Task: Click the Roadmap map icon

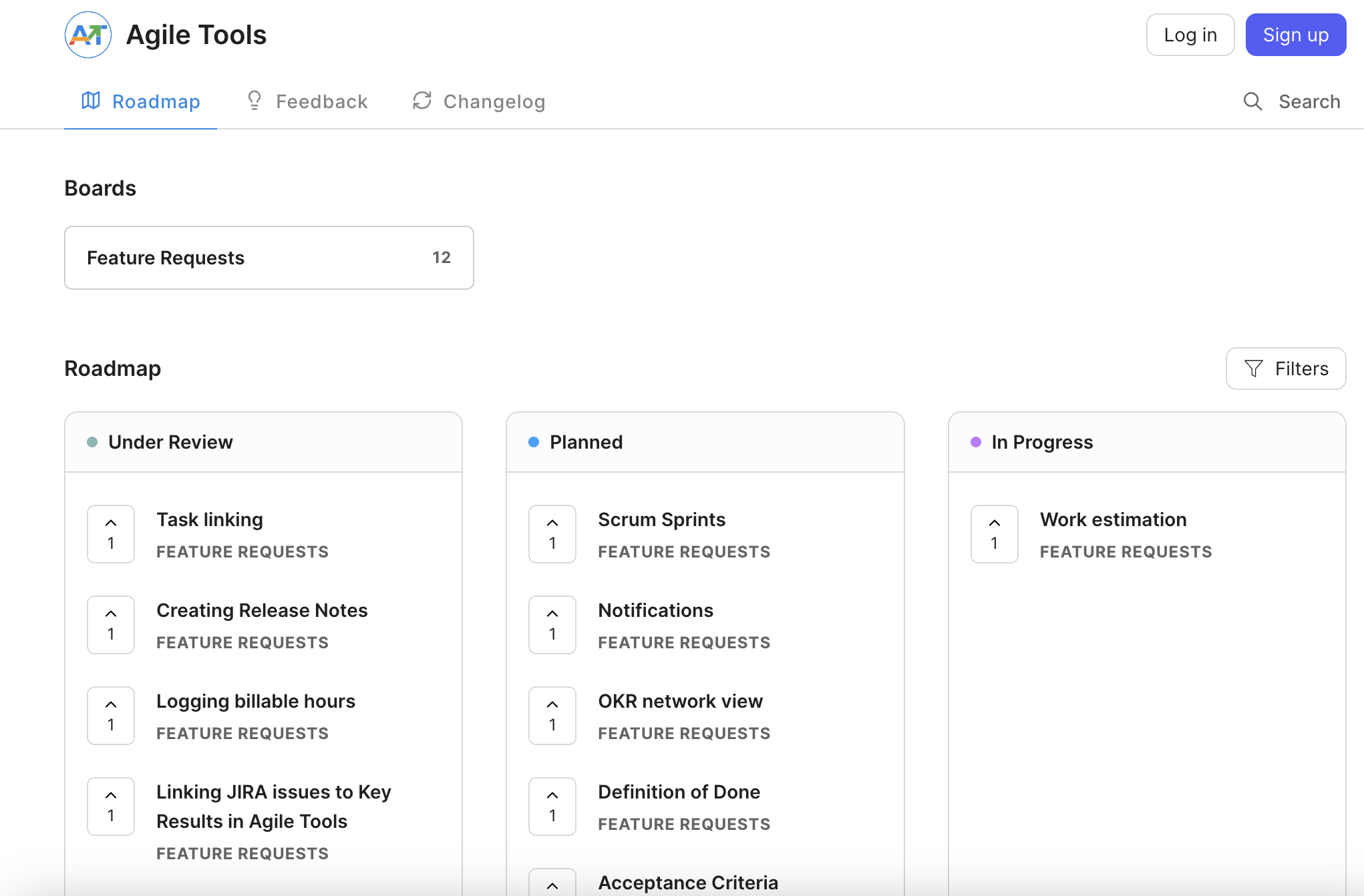Action: pyautogui.click(x=91, y=101)
